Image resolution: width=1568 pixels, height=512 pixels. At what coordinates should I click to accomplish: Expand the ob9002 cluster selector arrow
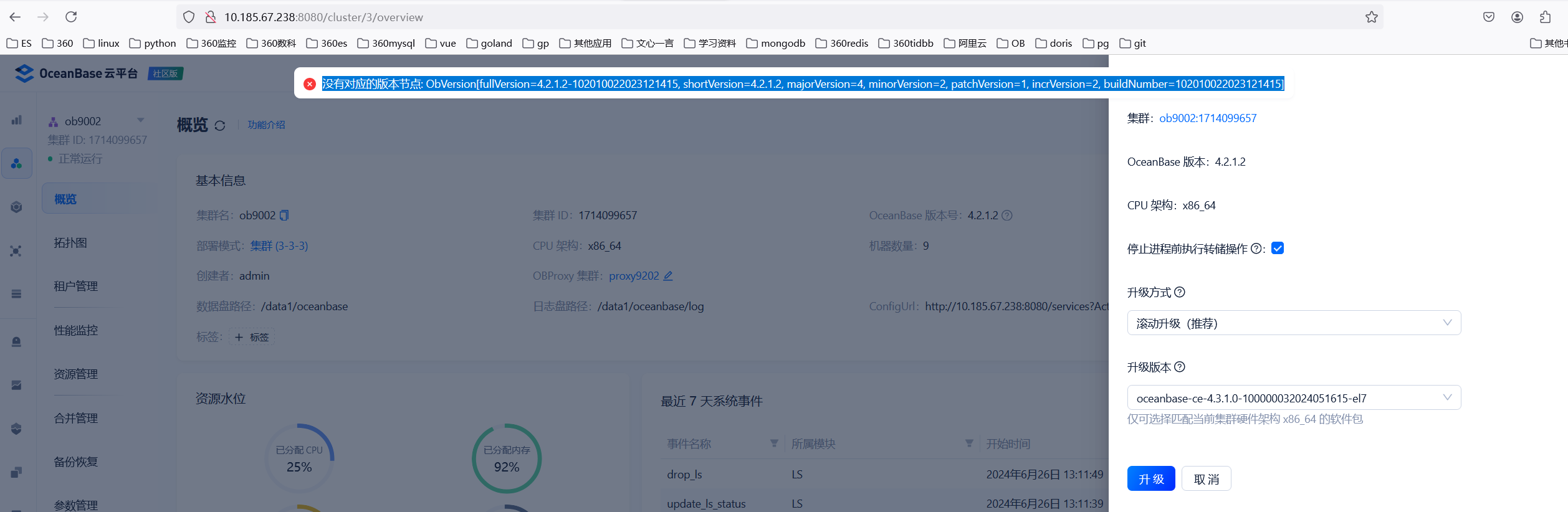[x=140, y=120]
